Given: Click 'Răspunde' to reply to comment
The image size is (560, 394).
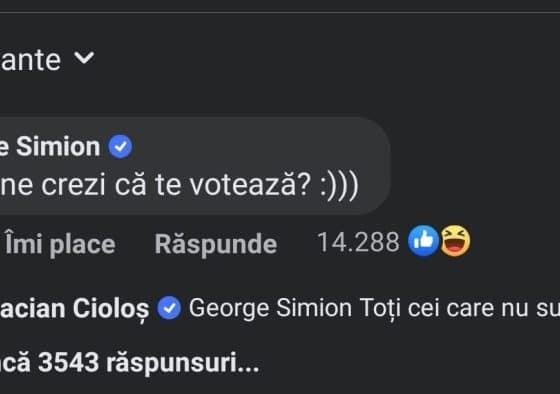Looking at the screenshot, I should [216, 245].
